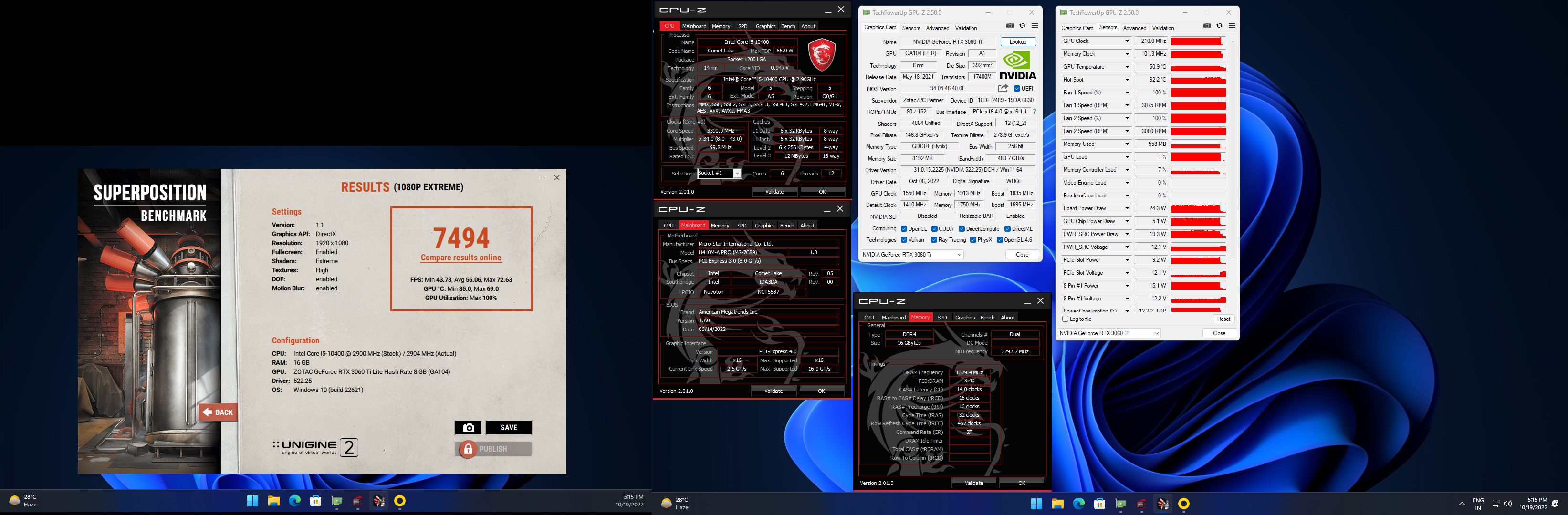Open Microsoft Edge on right monitor taskbar
This screenshot has width=1568, height=515.
coord(1078,504)
